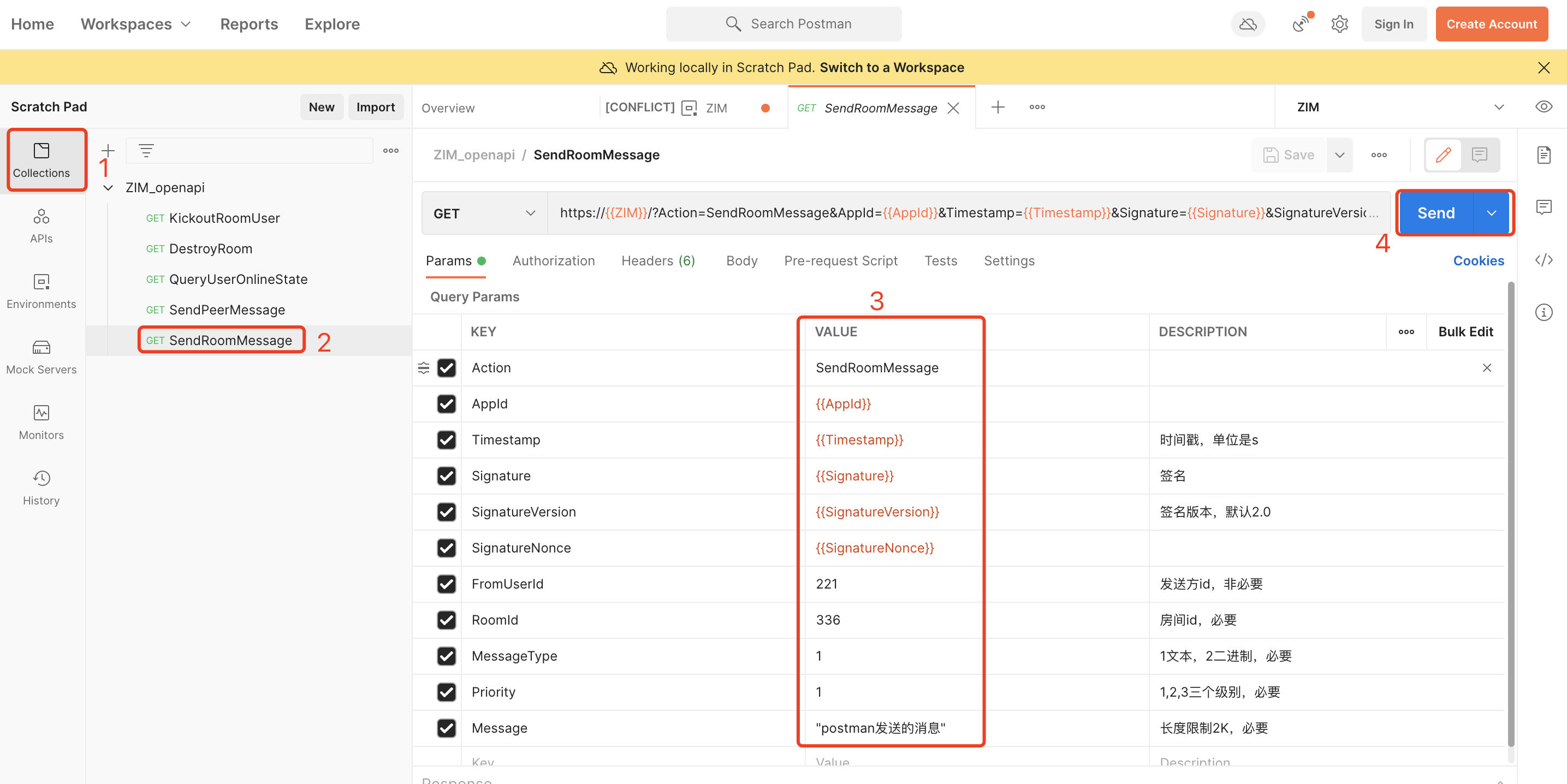Switch to the Body tab
The height and width of the screenshot is (784, 1567).
(741, 261)
